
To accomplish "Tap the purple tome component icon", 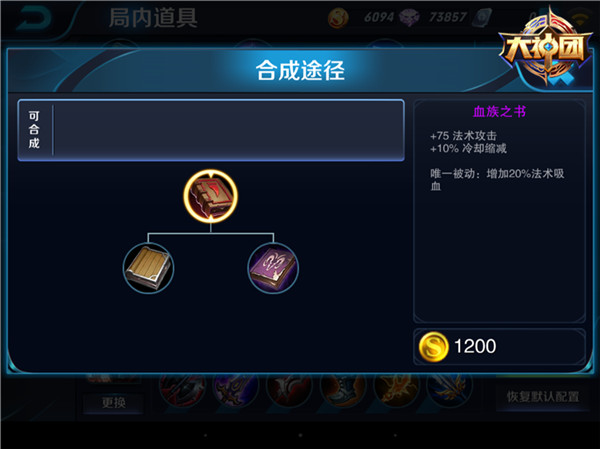I will (x=273, y=268).
